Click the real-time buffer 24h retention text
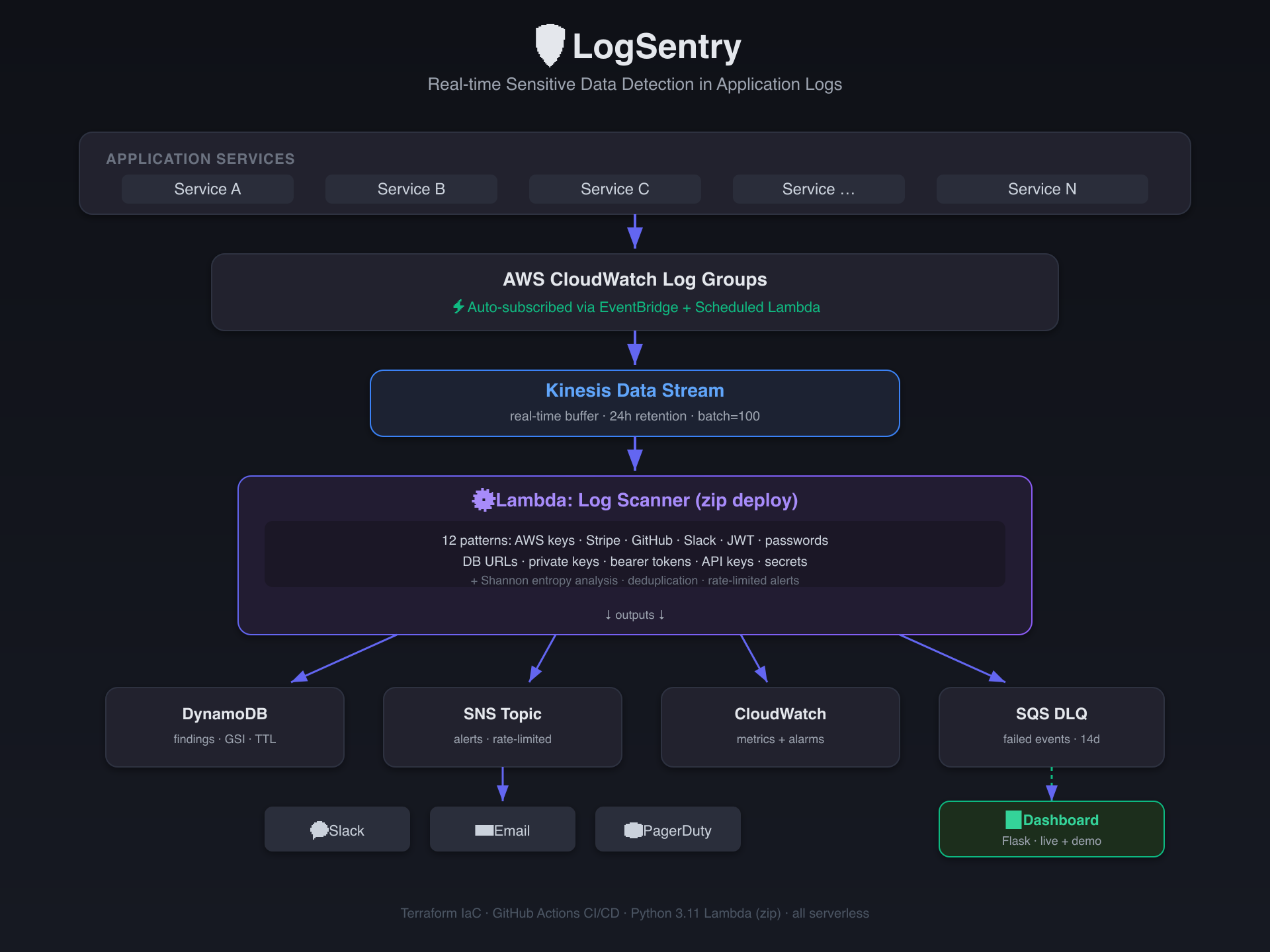Screen dimensions: 1270x952 [635, 416]
